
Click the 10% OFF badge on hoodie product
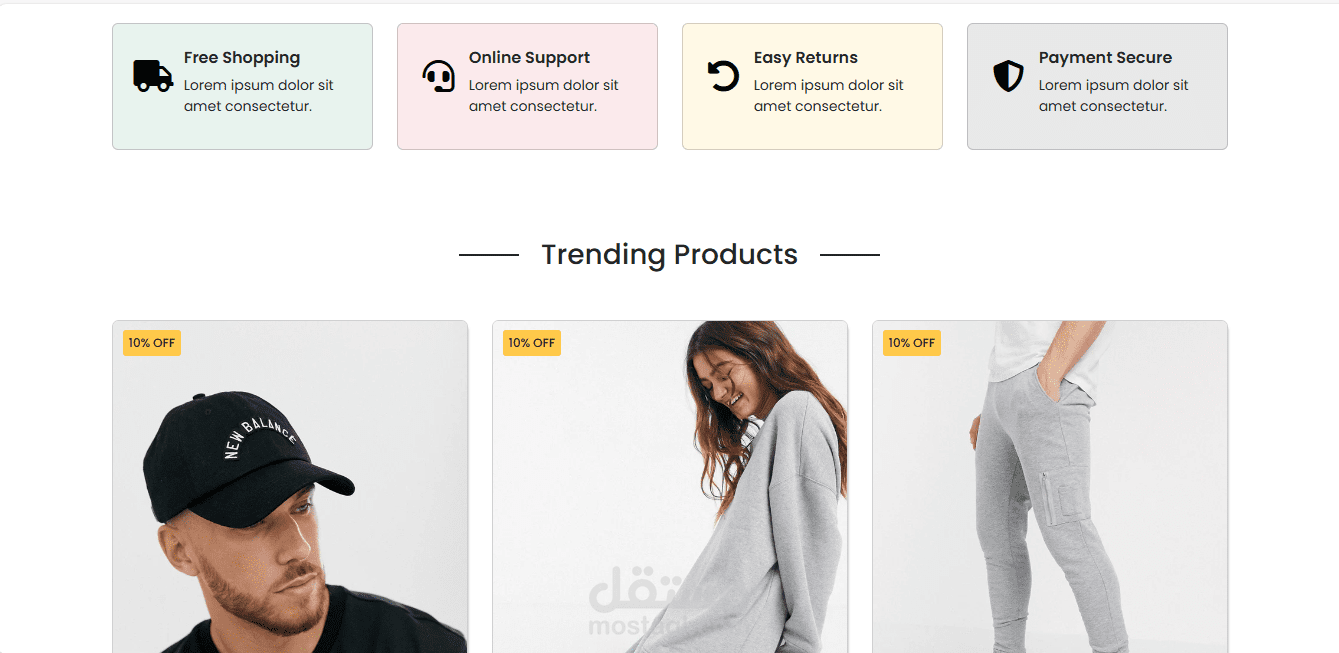click(x=532, y=343)
